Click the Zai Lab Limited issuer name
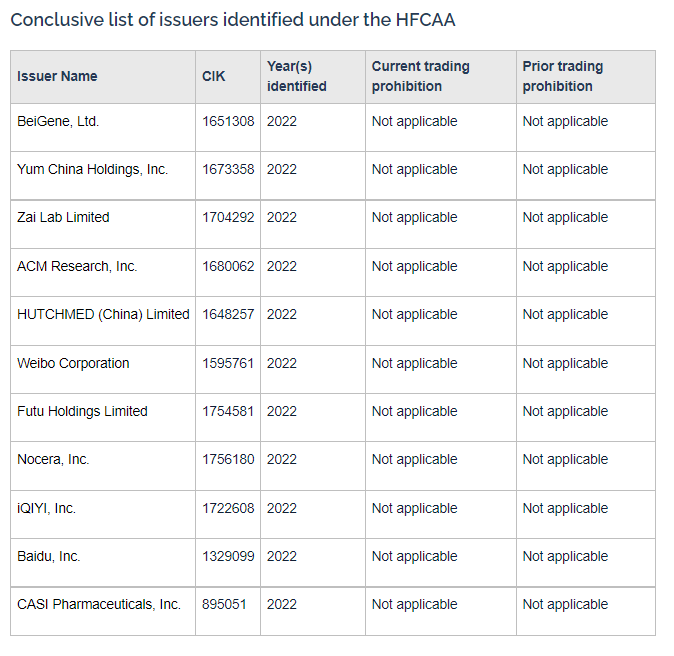The height and width of the screenshot is (656, 674). pos(63,217)
